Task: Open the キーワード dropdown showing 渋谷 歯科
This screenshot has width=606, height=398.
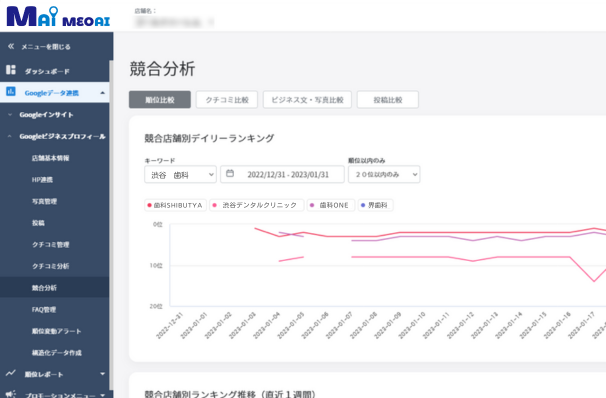Action: [x=180, y=175]
